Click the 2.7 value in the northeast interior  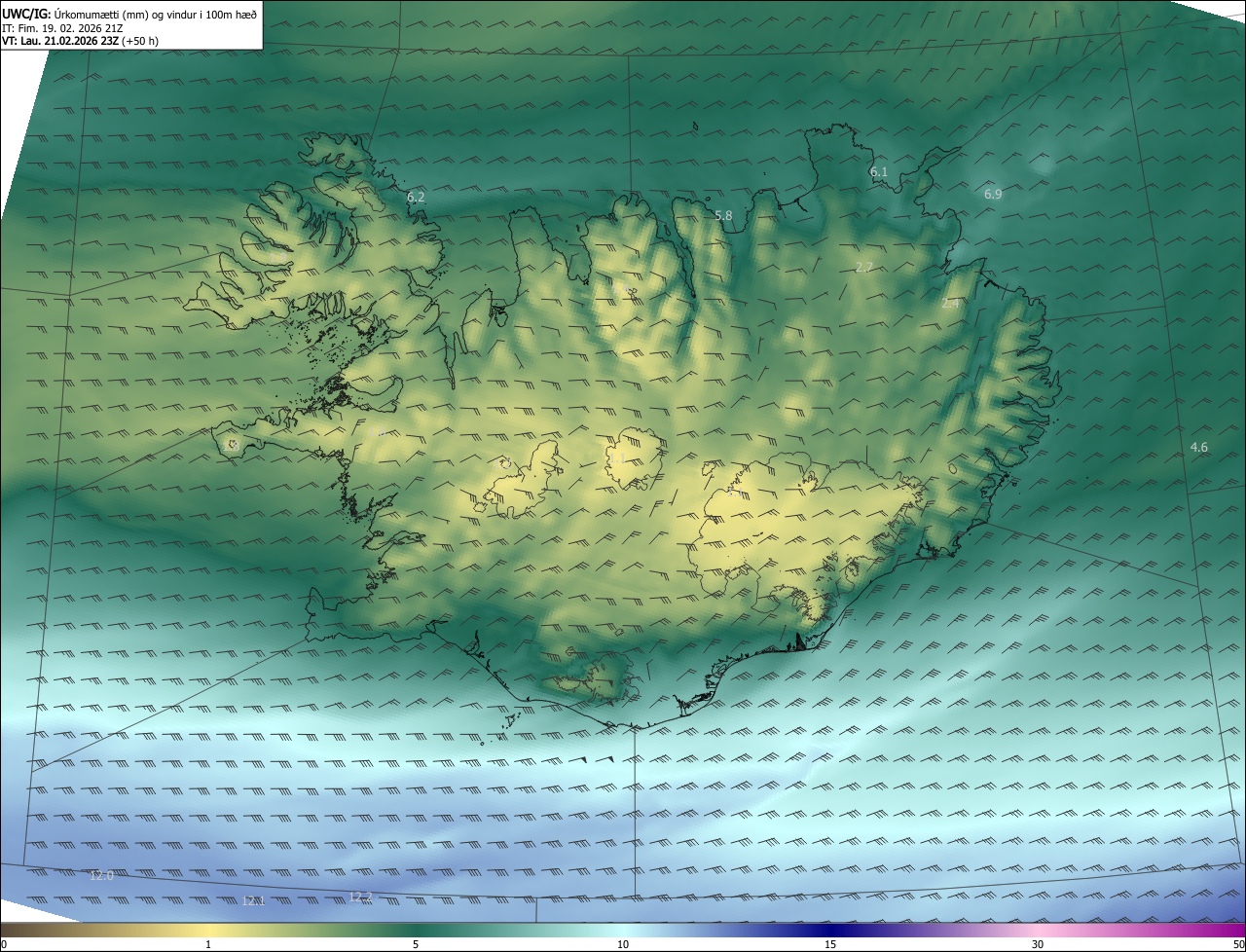tap(863, 267)
